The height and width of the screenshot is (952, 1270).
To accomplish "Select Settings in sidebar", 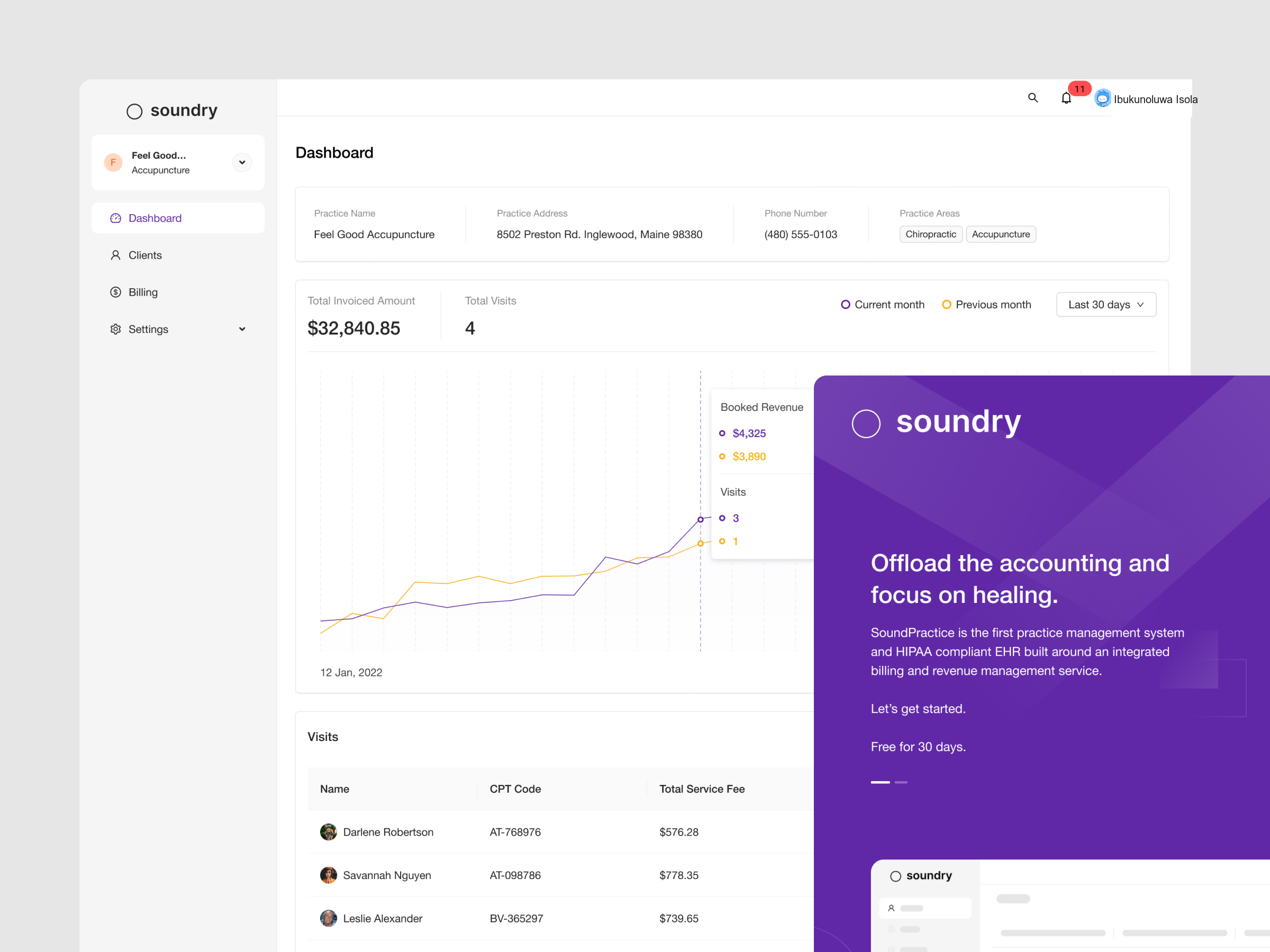I will tap(178, 329).
